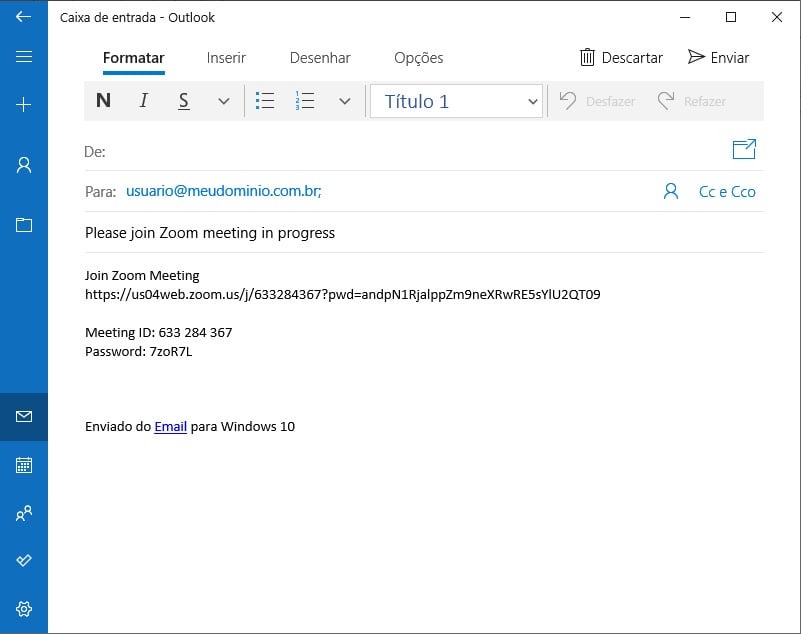Switch to Formatar tab
This screenshot has height=634, width=801.
134,58
